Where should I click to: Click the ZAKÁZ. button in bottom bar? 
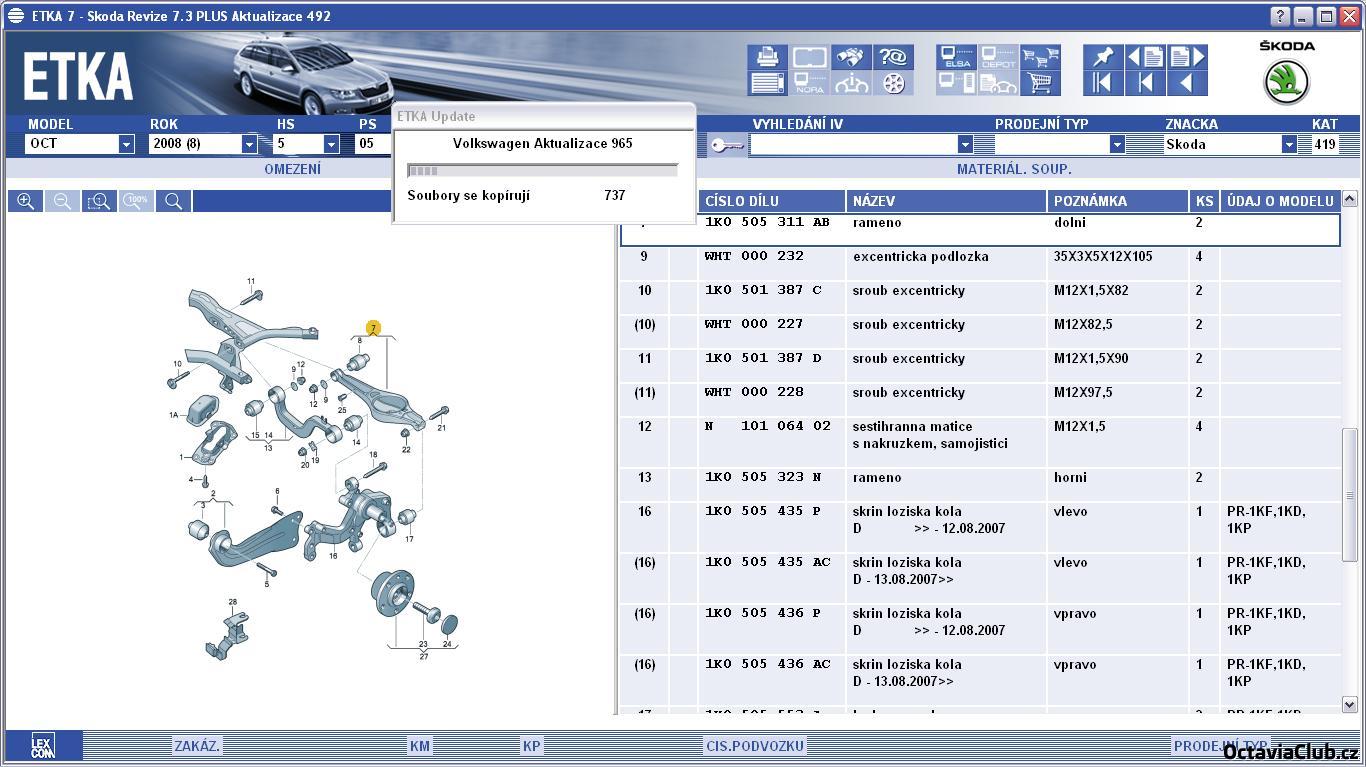coord(197,746)
